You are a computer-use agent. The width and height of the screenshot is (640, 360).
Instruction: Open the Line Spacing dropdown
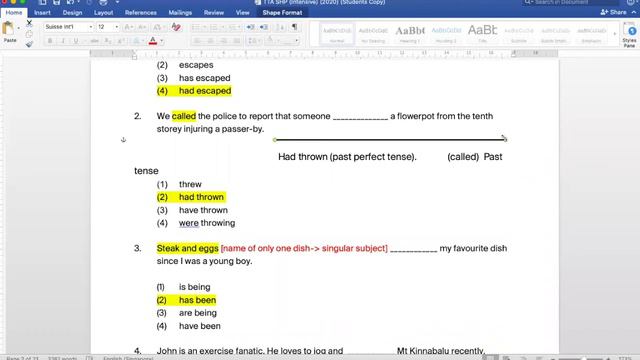click(253, 41)
